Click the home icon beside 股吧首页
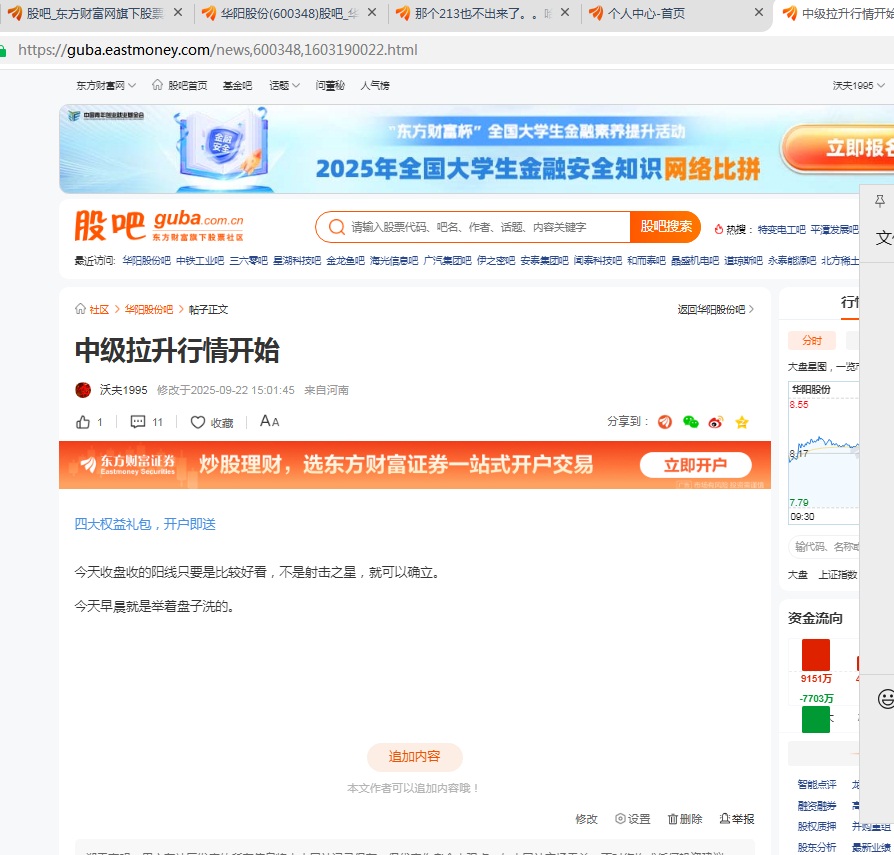The width and height of the screenshot is (894, 855). tap(157, 85)
